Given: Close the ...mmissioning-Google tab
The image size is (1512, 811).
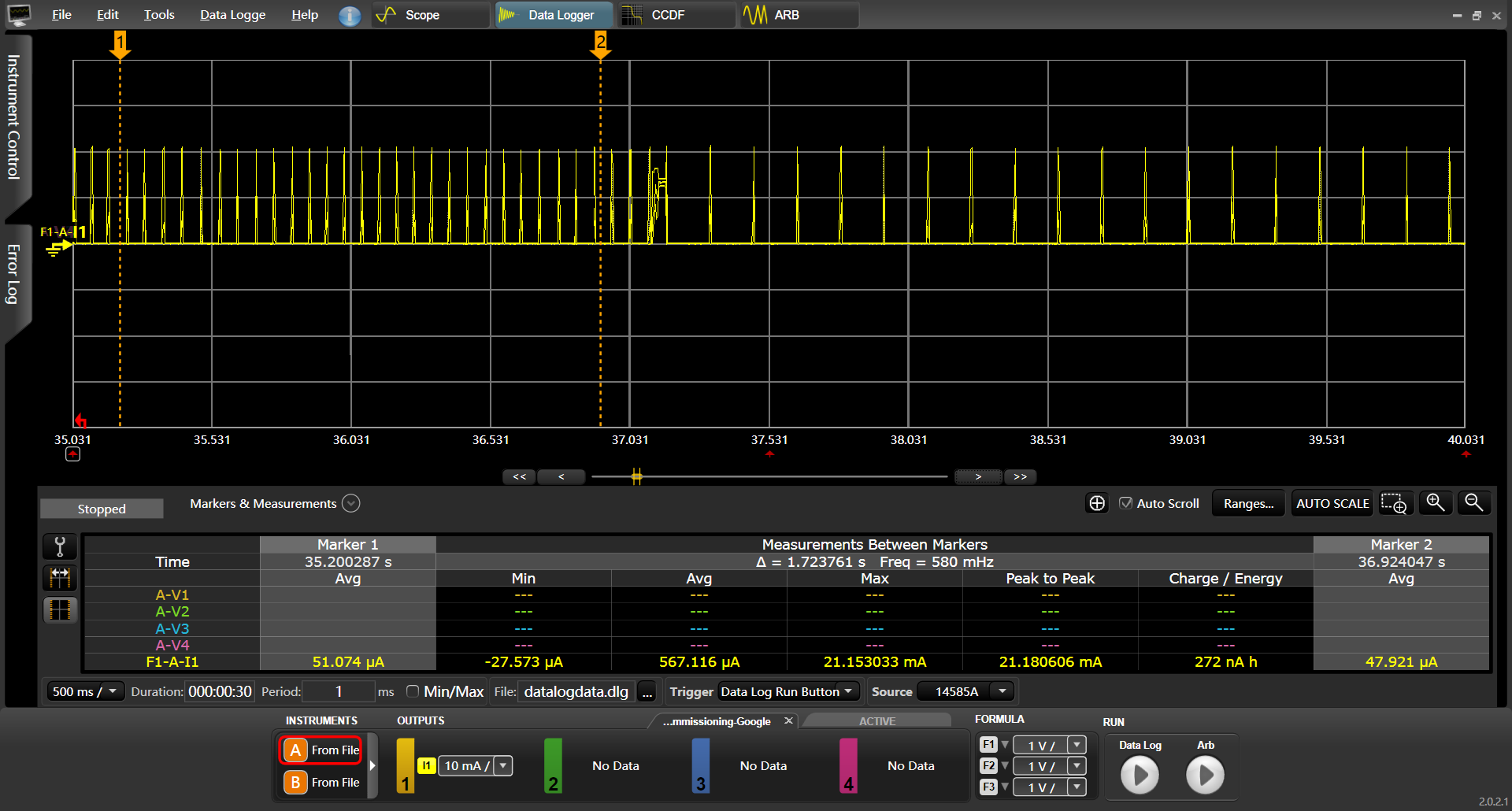Looking at the screenshot, I should pos(788,720).
